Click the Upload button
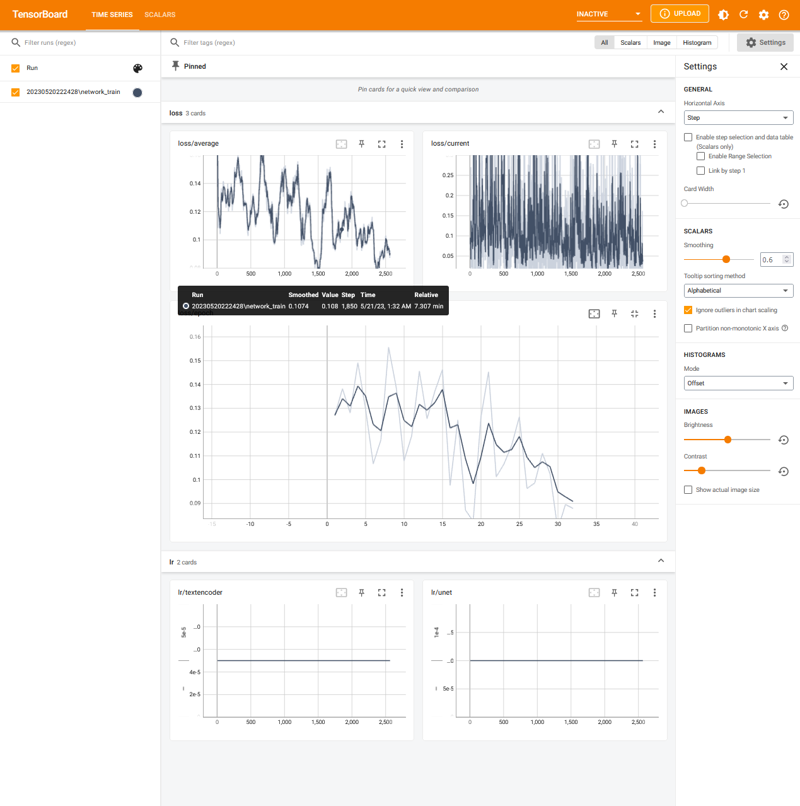The width and height of the screenshot is (800, 806). click(680, 14)
